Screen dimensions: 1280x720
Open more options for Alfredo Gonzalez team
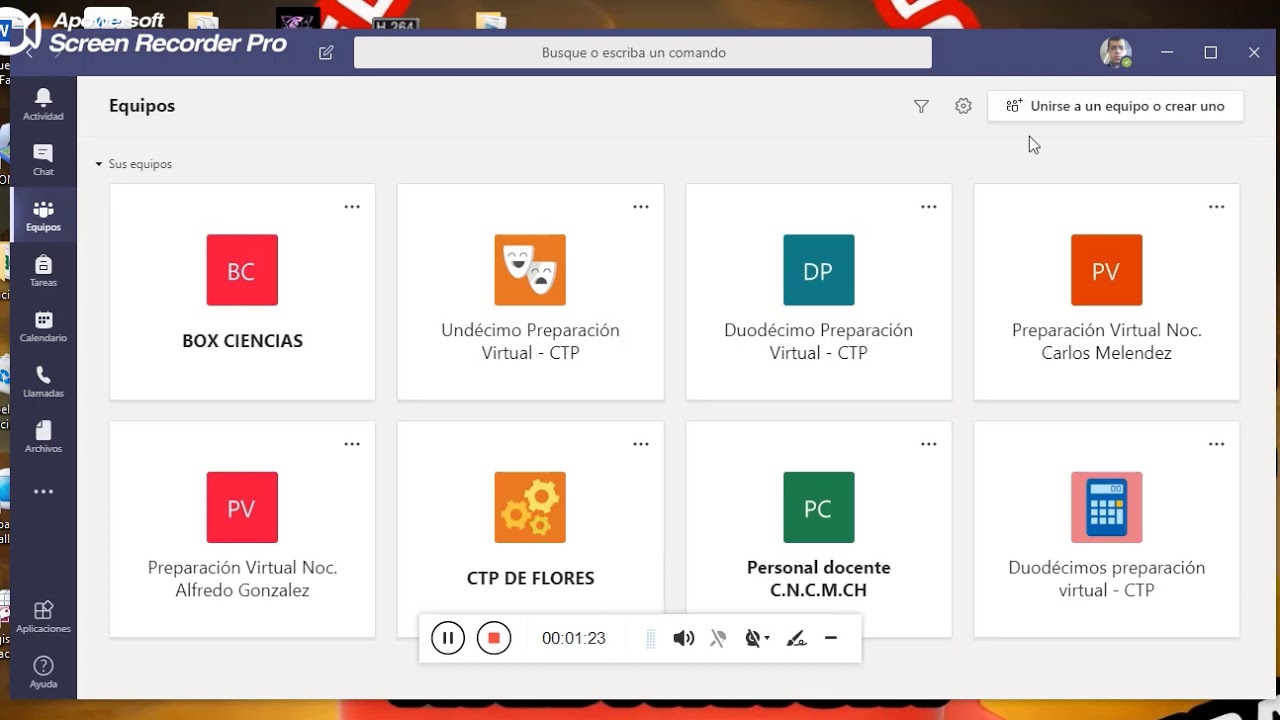pos(352,444)
